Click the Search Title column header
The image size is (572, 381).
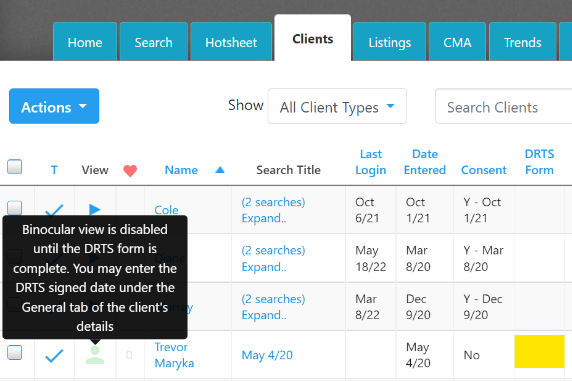click(288, 170)
